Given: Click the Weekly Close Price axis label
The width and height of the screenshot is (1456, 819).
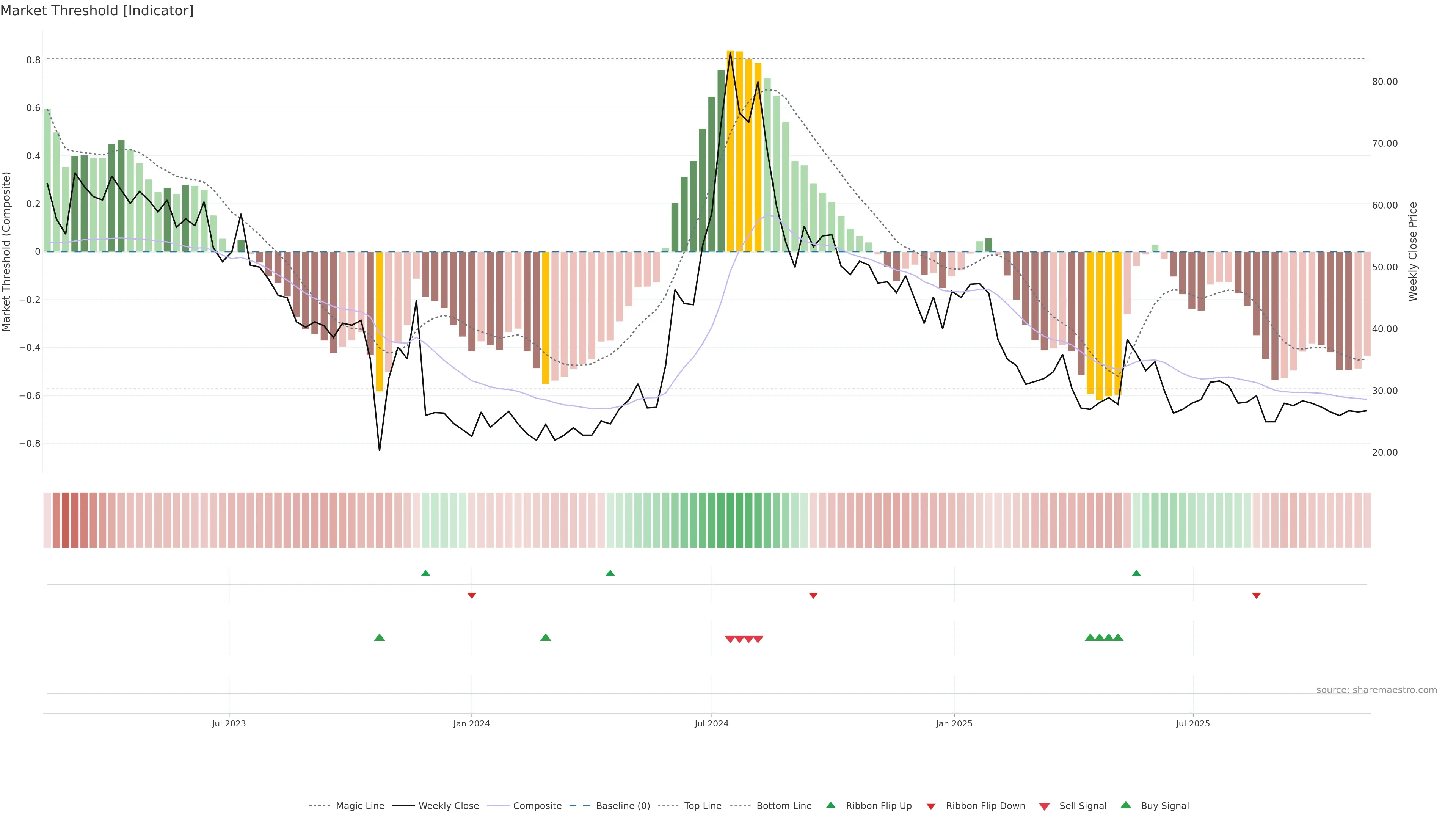Looking at the screenshot, I should pos(1412,251).
